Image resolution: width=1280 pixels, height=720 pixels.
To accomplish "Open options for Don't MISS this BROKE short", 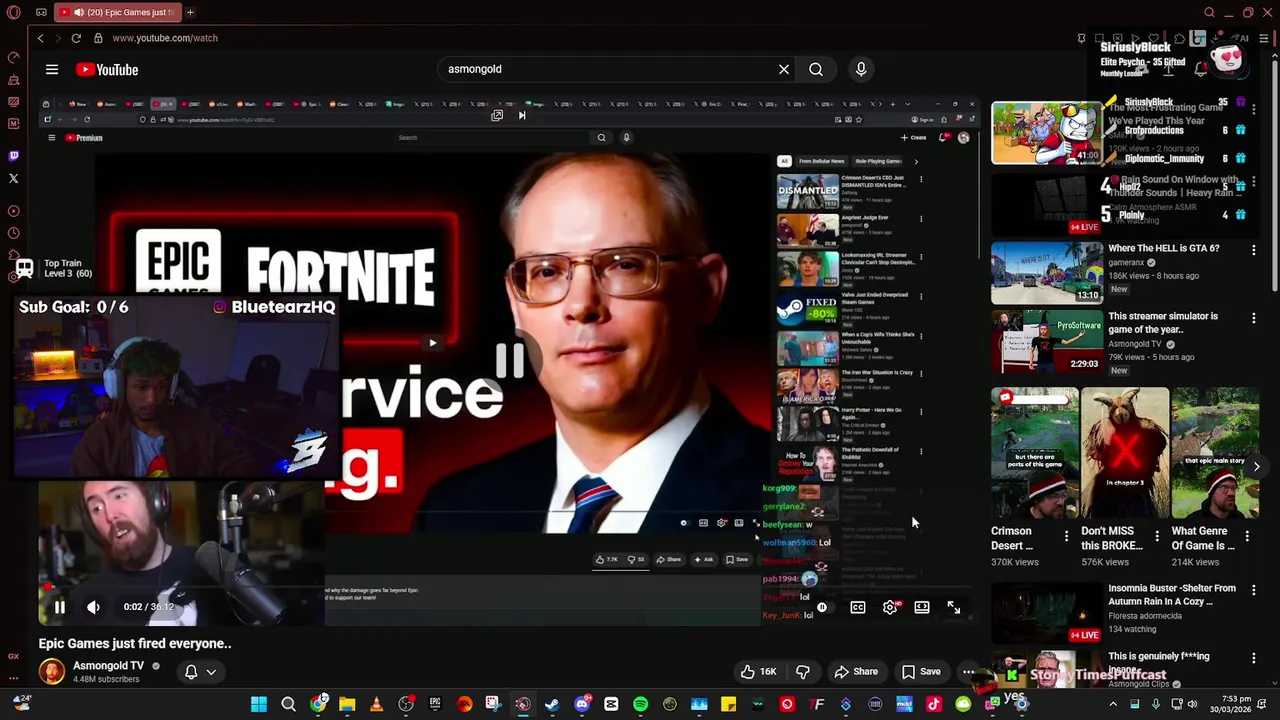I will click(1157, 537).
